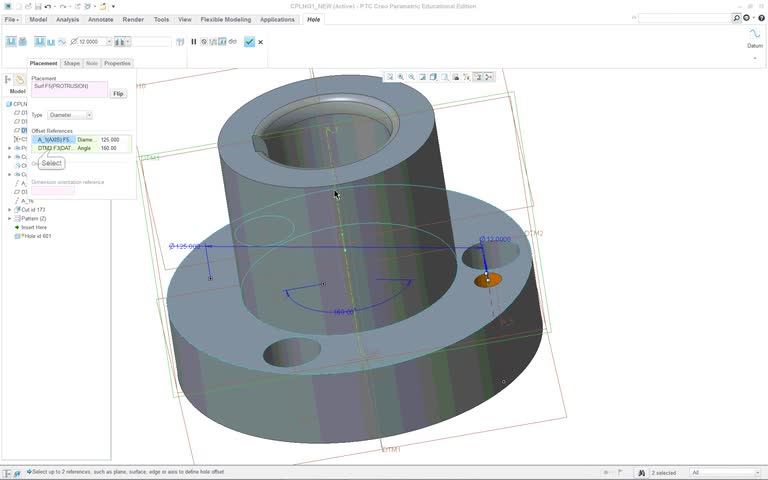This screenshot has height=480, width=768.
Task: Switch to the Model ribbon tab
Action: (38, 20)
